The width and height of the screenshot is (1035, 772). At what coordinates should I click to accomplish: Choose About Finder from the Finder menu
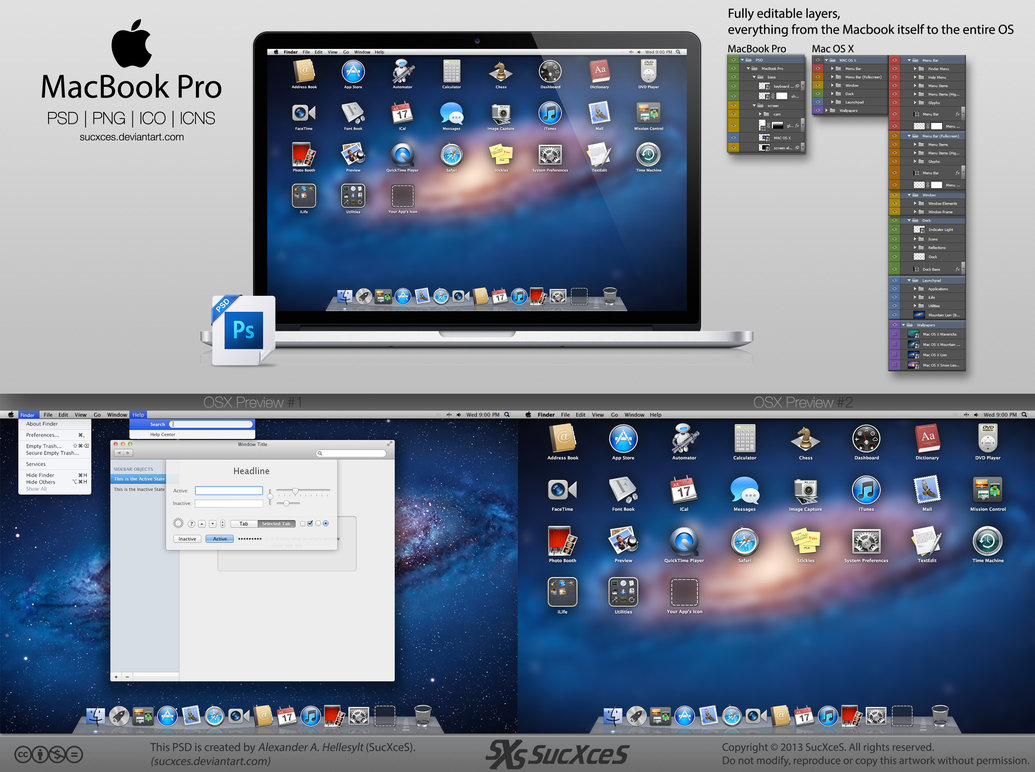click(x=42, y=424)
